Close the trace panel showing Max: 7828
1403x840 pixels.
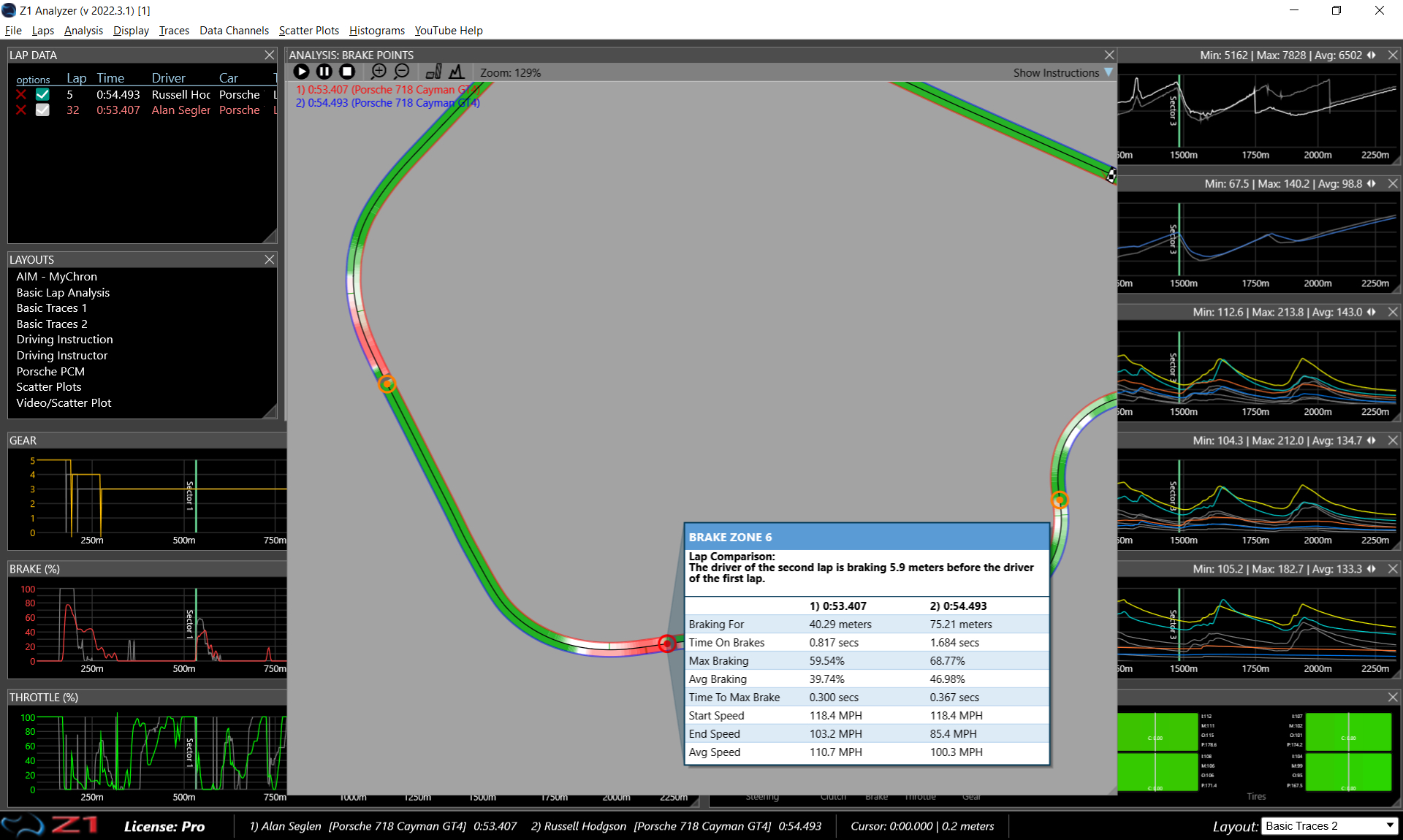coord(1393,55)
